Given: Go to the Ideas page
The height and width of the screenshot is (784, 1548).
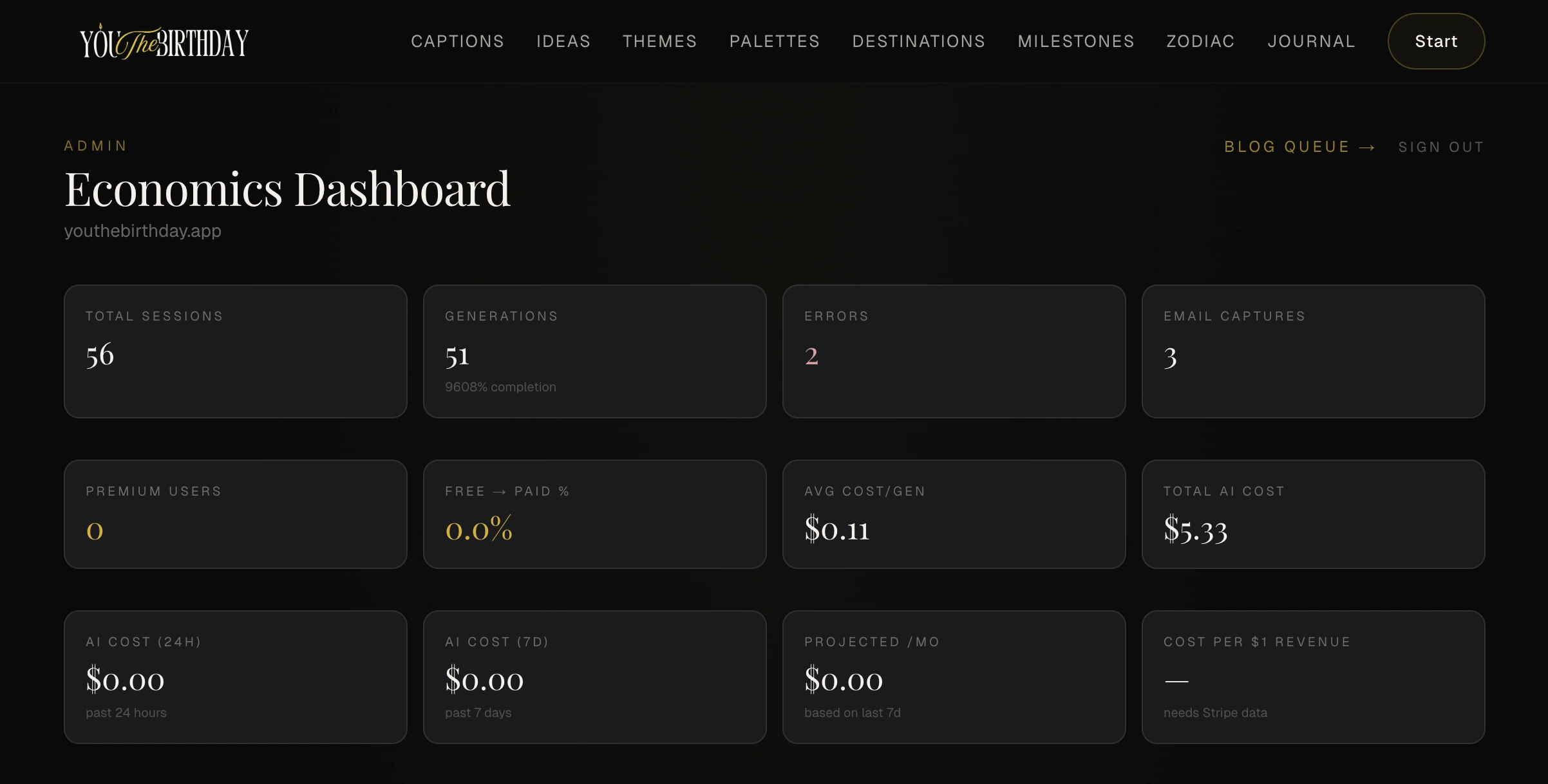Looking at the screenshot, I should click(563, 42).
